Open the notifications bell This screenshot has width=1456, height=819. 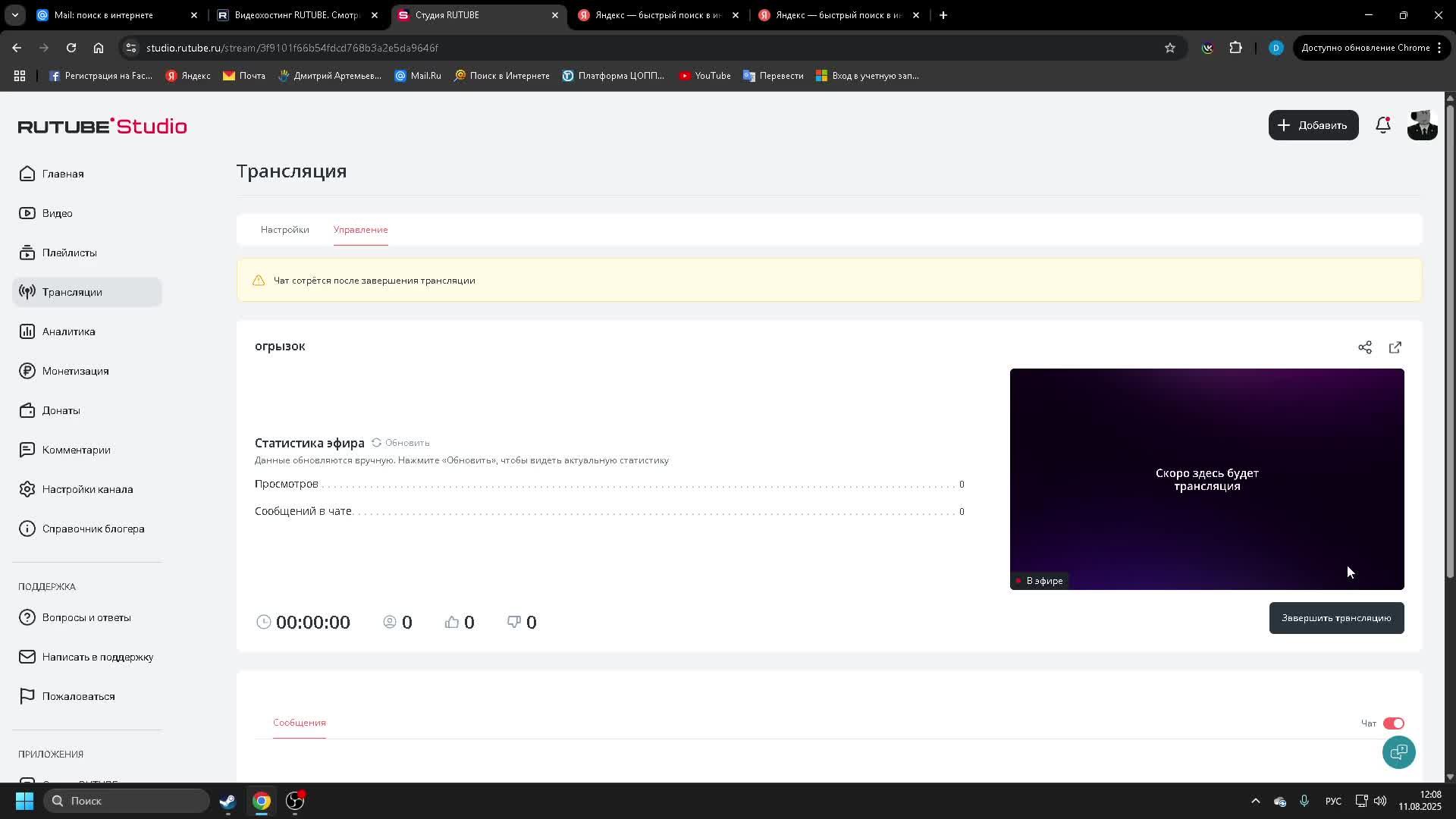tap(1382, 125)
